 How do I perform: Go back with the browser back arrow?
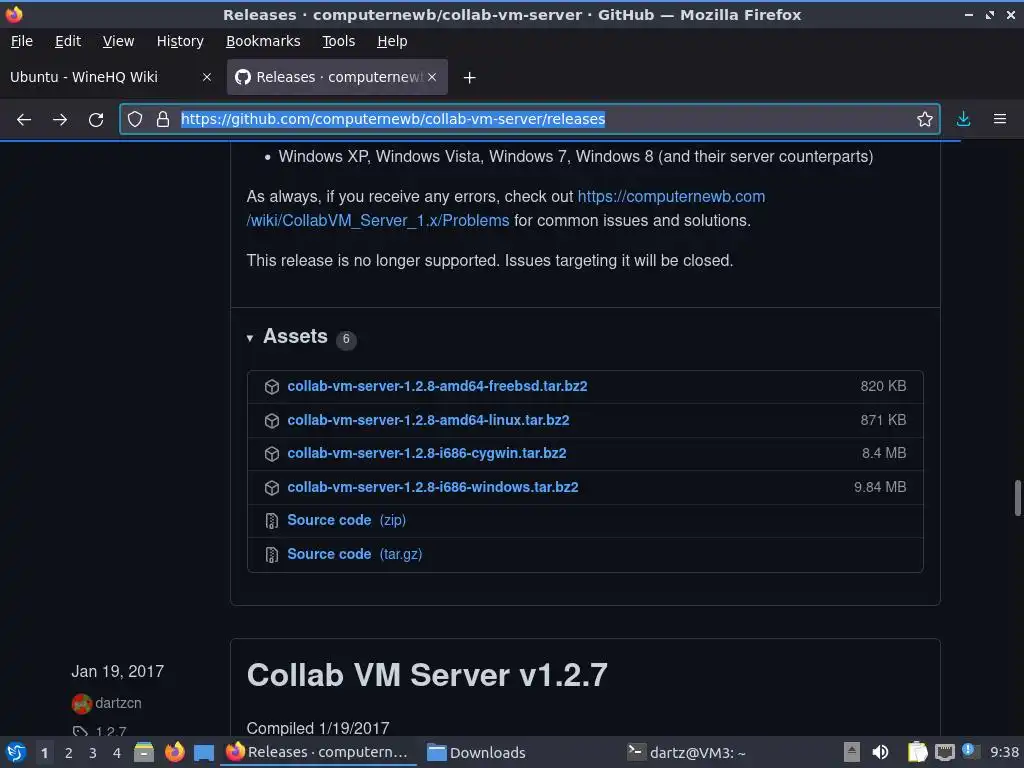[x=24, y=120]
